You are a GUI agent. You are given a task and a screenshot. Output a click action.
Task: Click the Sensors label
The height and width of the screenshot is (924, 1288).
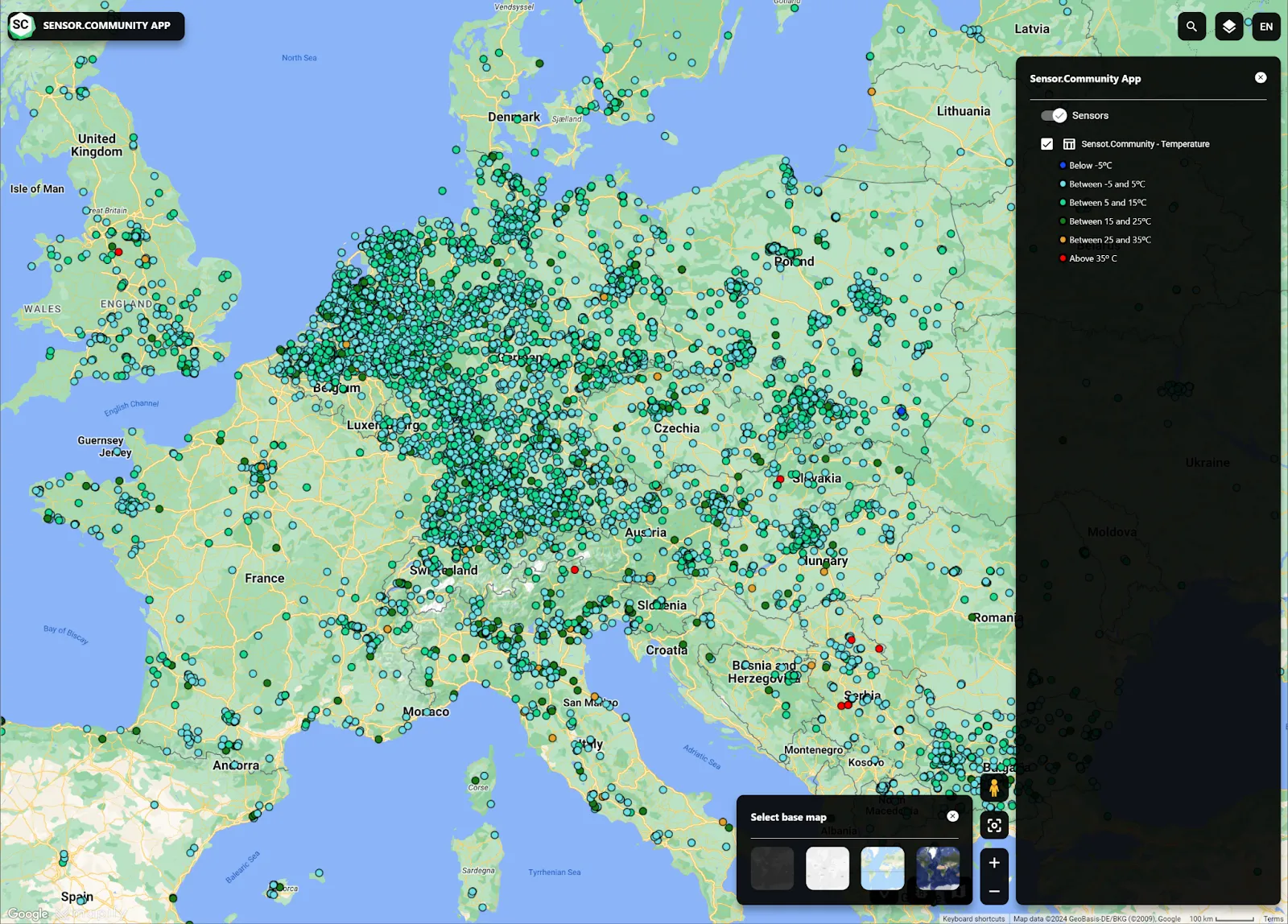[1090, 116]
